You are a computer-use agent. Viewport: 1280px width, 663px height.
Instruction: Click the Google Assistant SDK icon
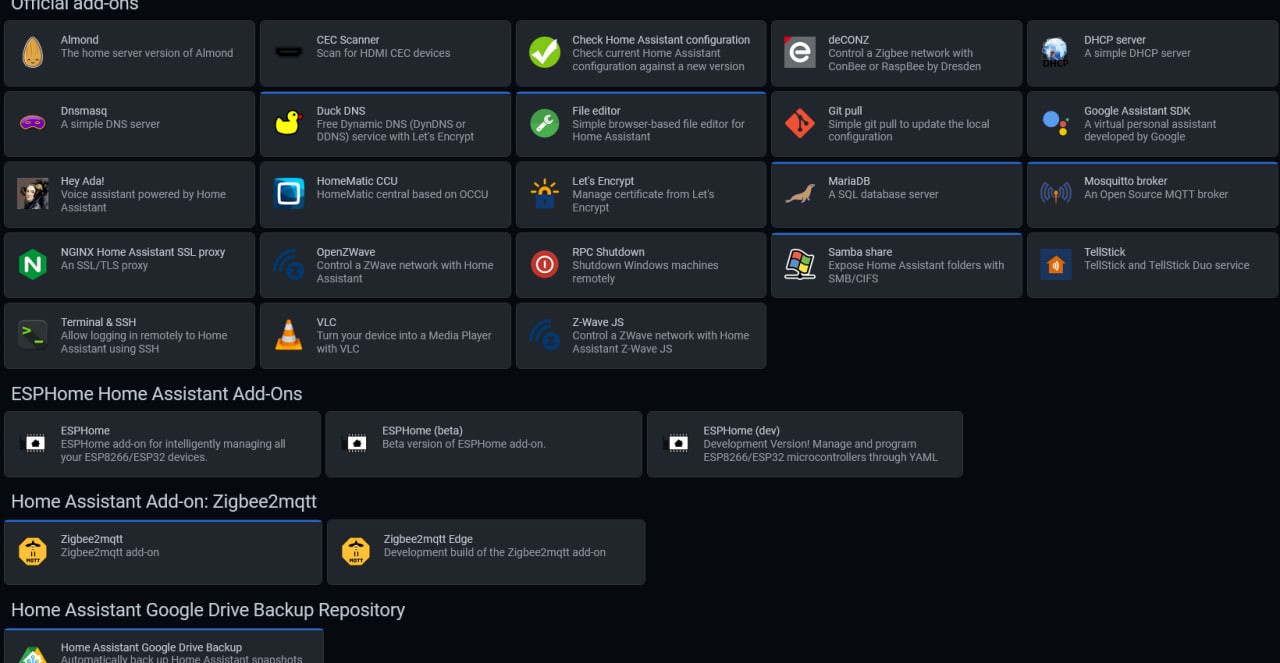[x=1056, y=123]
